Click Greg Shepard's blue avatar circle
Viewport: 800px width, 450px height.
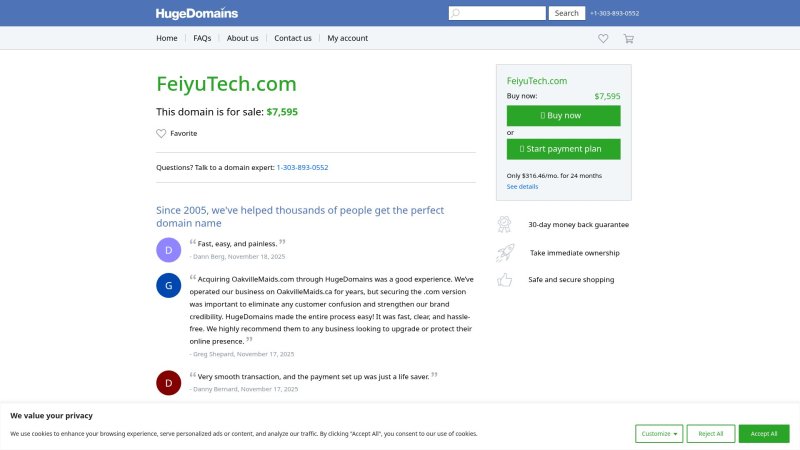tap(169, 285)
